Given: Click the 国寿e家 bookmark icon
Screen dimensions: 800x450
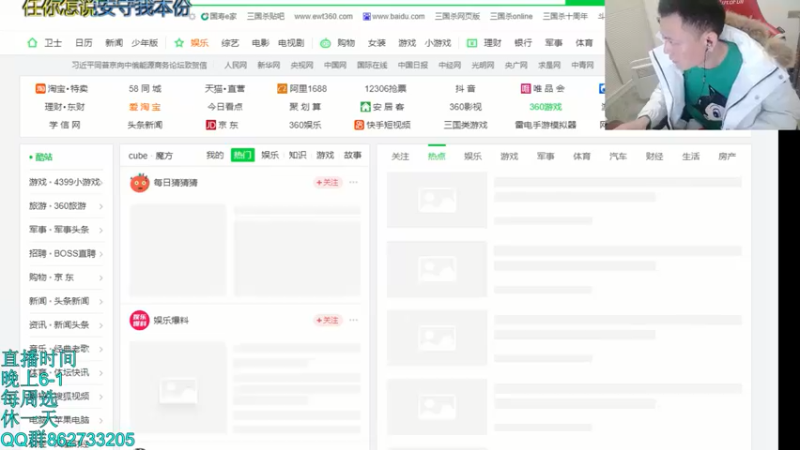Looking at the screenshot, I should click(x=205, y=16).
